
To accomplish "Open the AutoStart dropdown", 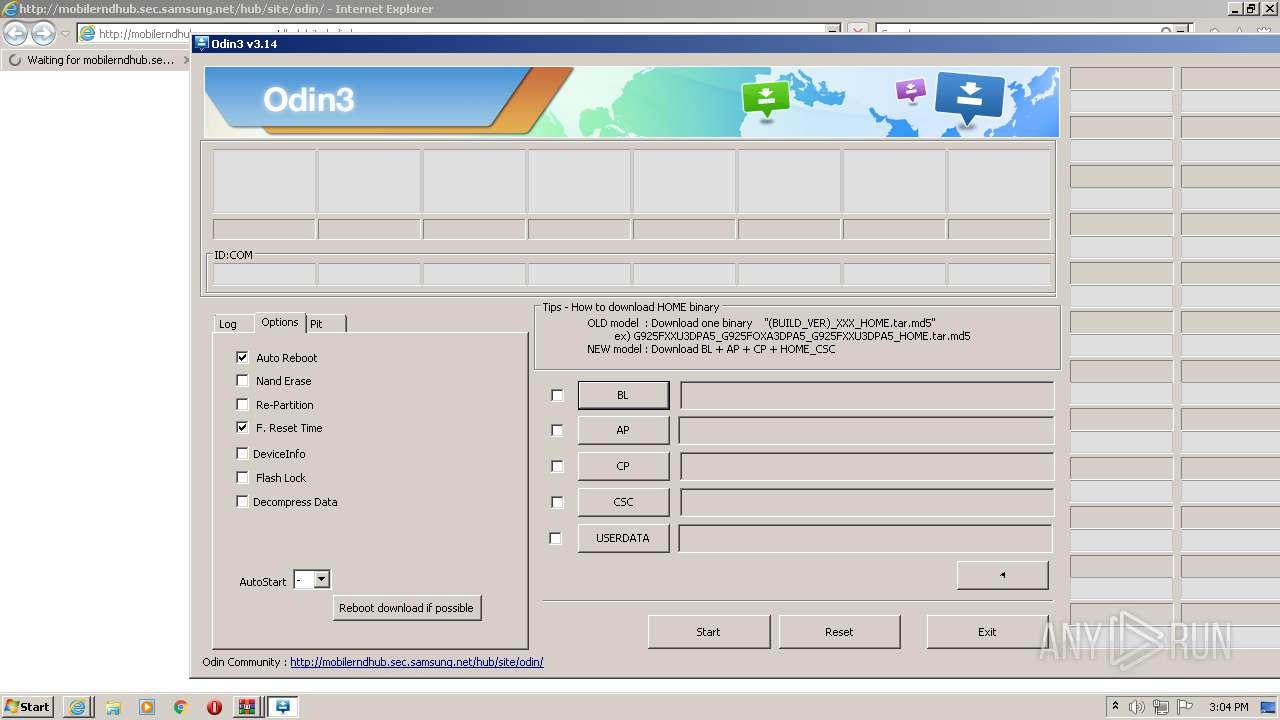I will pos(321,580).
